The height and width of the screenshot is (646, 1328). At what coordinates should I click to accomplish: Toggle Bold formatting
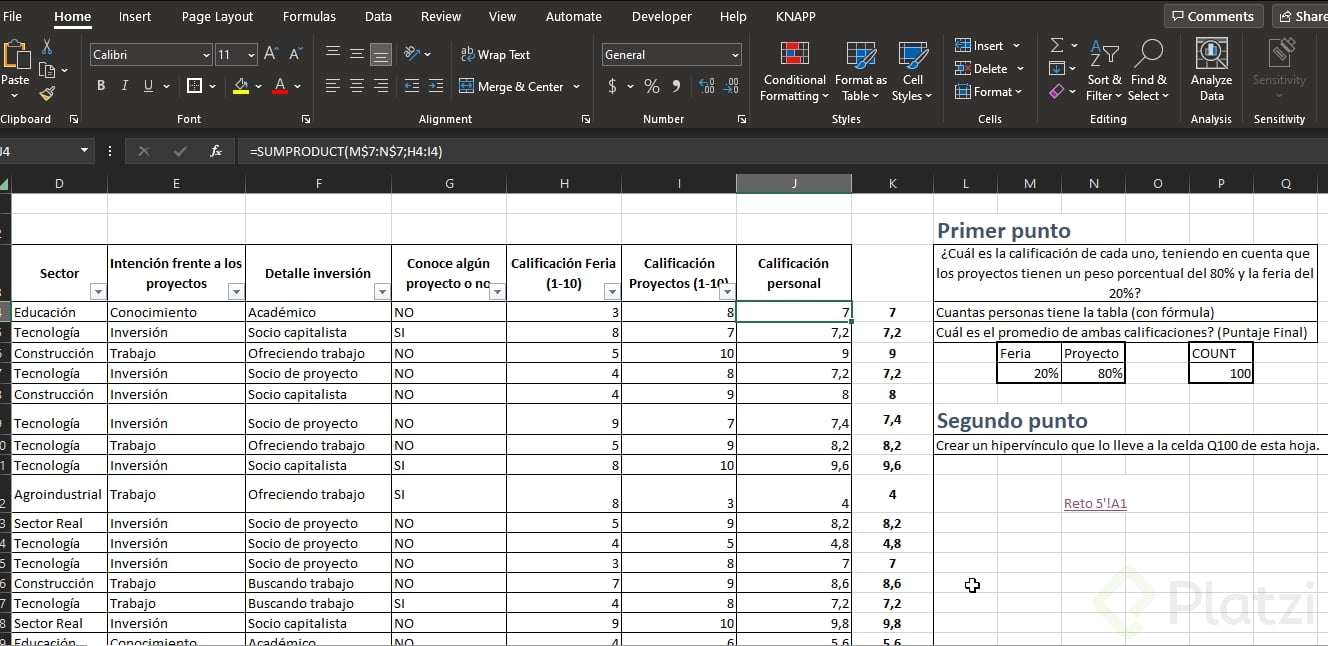click(x=101, y=87)
